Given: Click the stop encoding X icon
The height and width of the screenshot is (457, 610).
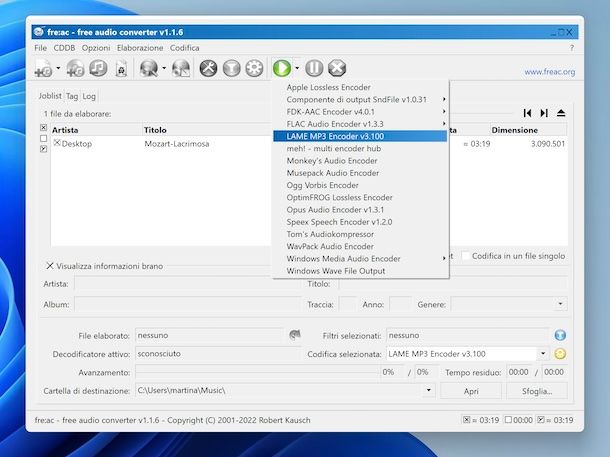Looking at the screenshot, I should (337, 68).
